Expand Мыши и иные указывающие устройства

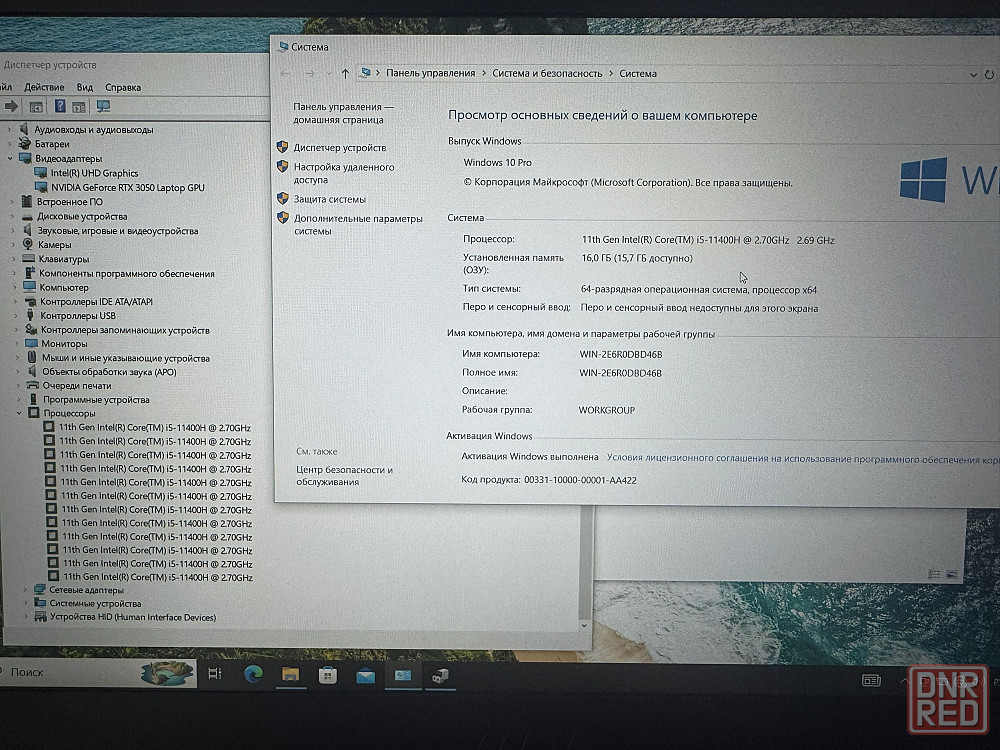click(18, 358)
